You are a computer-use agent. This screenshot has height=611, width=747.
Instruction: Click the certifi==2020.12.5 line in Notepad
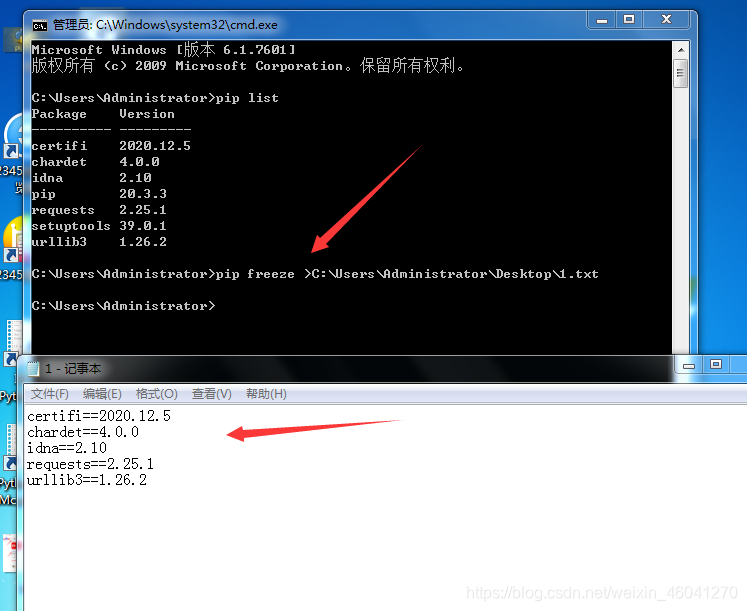pyautogui.click(x=99, y=416)
